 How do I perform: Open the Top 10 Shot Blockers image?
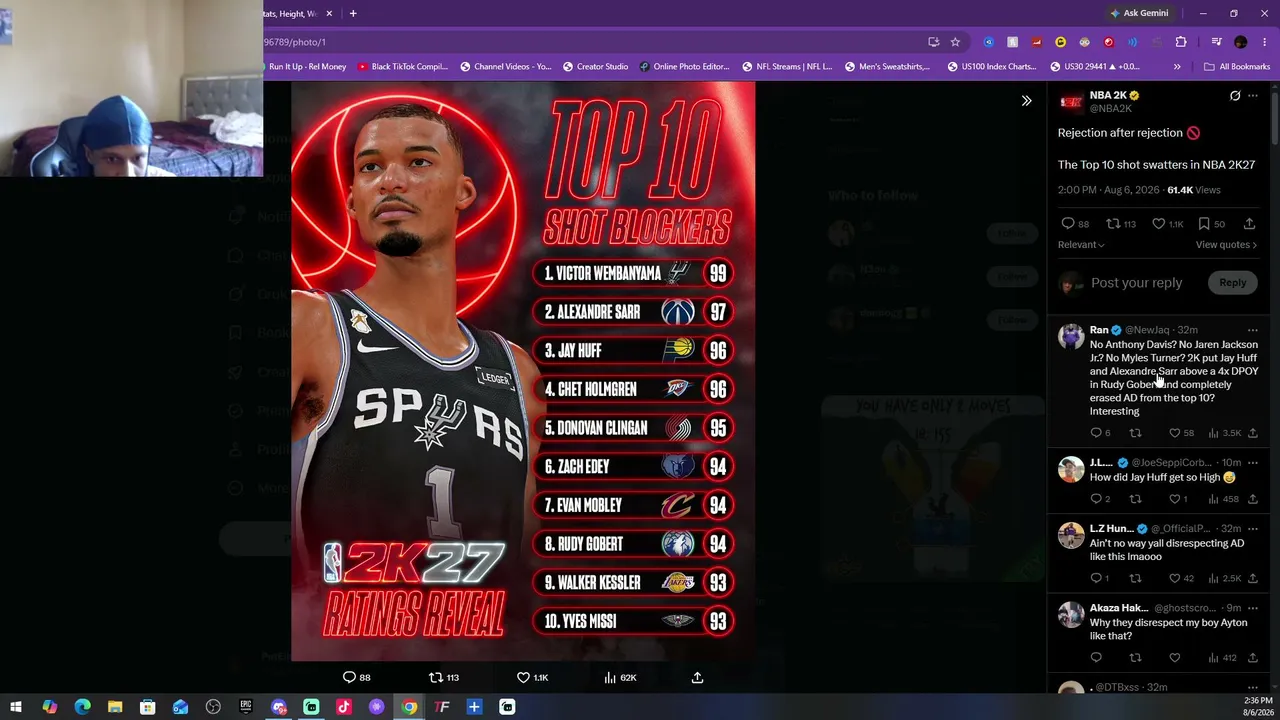coord(523,371)
